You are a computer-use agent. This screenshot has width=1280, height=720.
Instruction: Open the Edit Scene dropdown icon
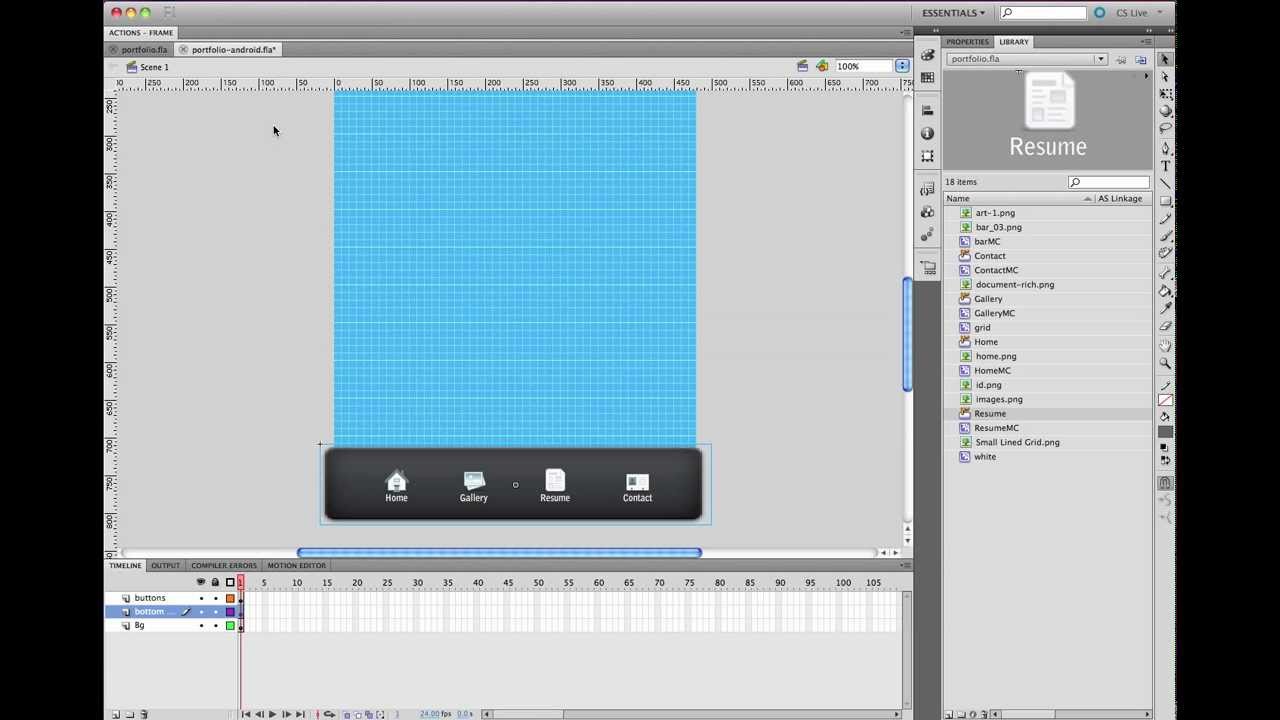802,66
